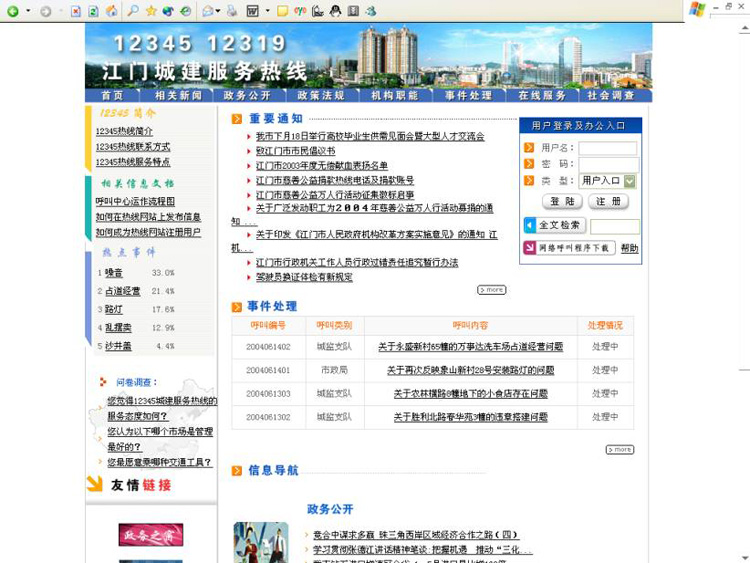Image resolution: width=750 pixels, height=563 pixels.
Task: Click the Stop loading icon
Action: [x=75, y=11]
